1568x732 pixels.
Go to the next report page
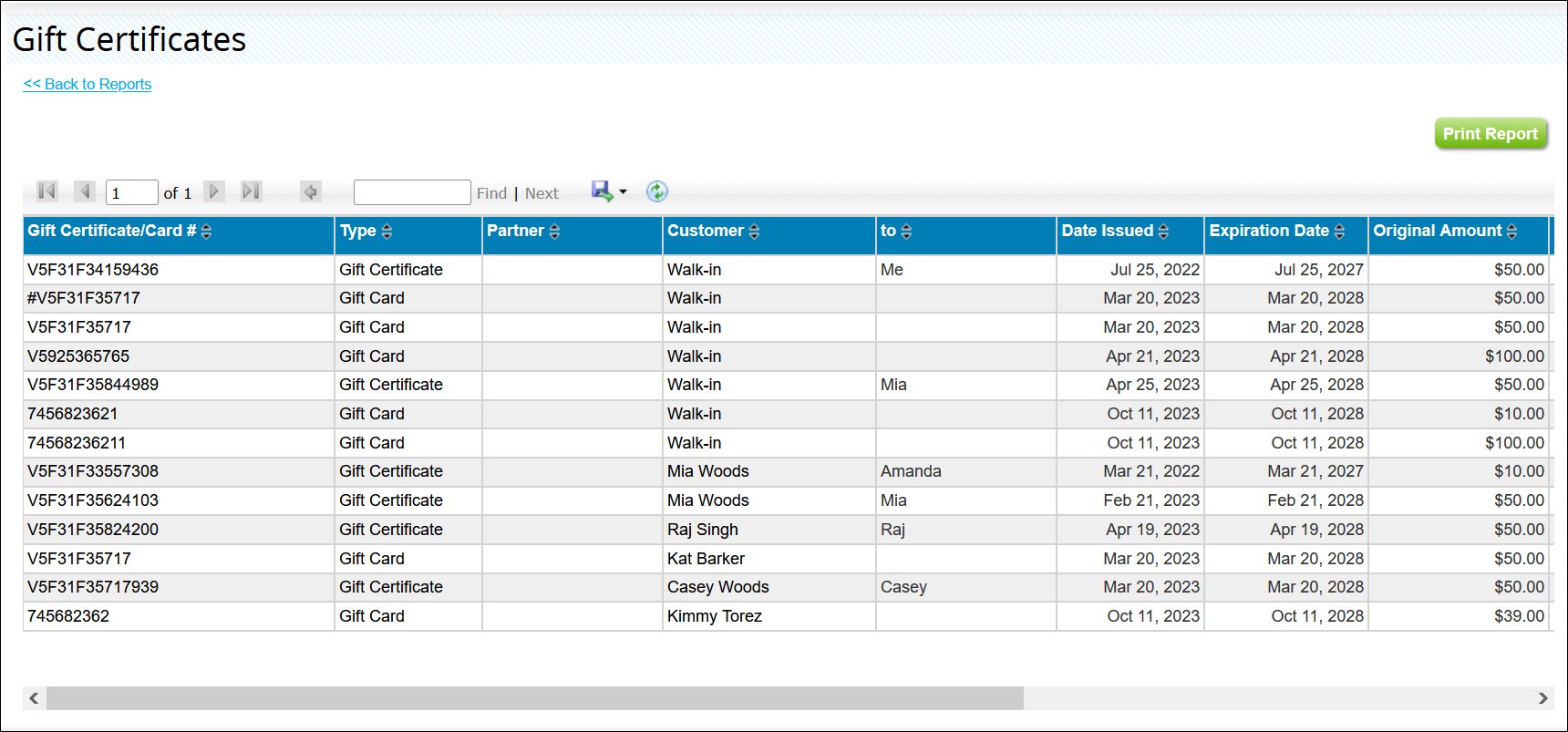(x=214, y=191)
